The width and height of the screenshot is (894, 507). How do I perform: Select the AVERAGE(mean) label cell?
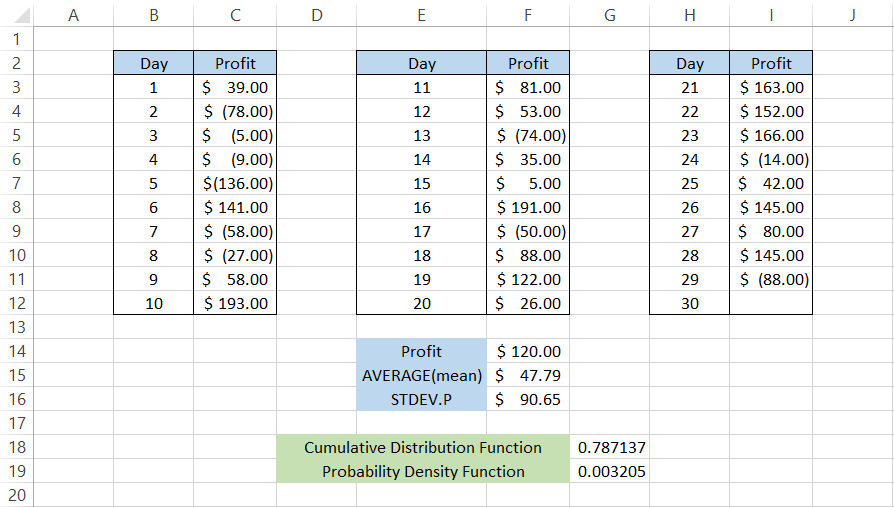tap(421, 375)
